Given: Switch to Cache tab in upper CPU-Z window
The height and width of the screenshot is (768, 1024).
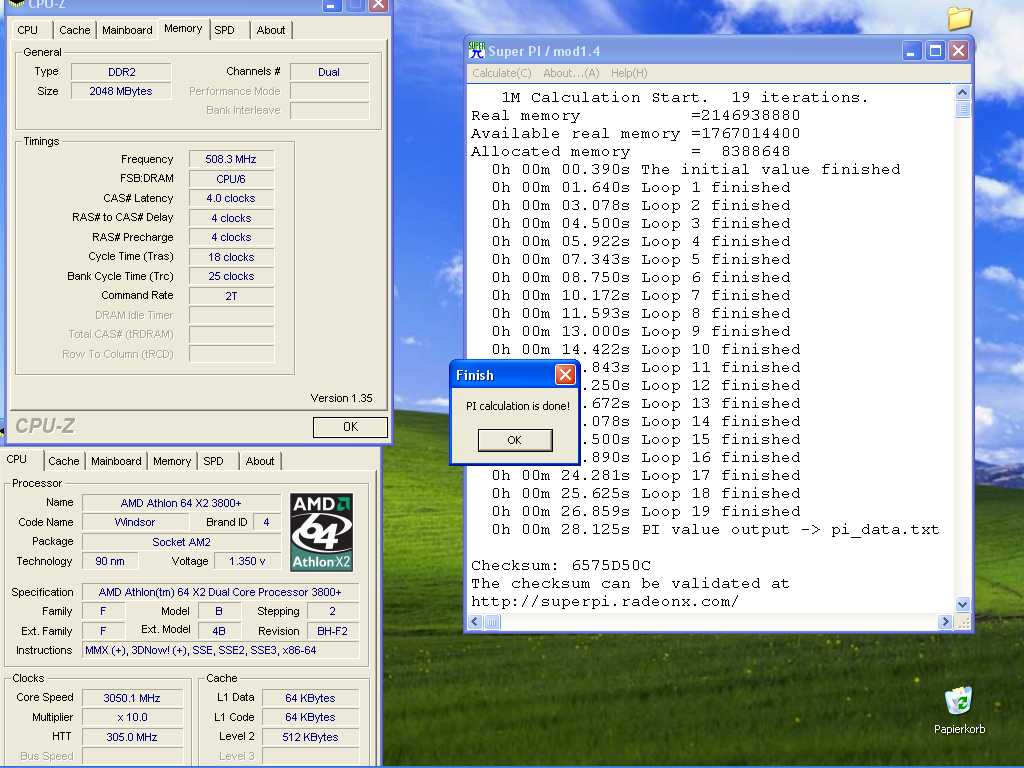Looking at the screenshot, I should (x=74, y=30).
